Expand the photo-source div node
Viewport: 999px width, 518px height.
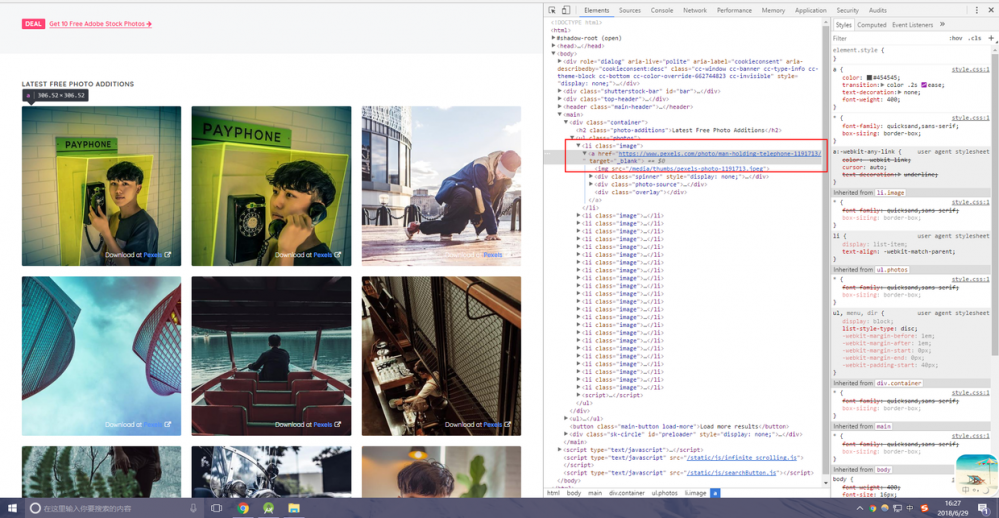[x=591, y=184]
